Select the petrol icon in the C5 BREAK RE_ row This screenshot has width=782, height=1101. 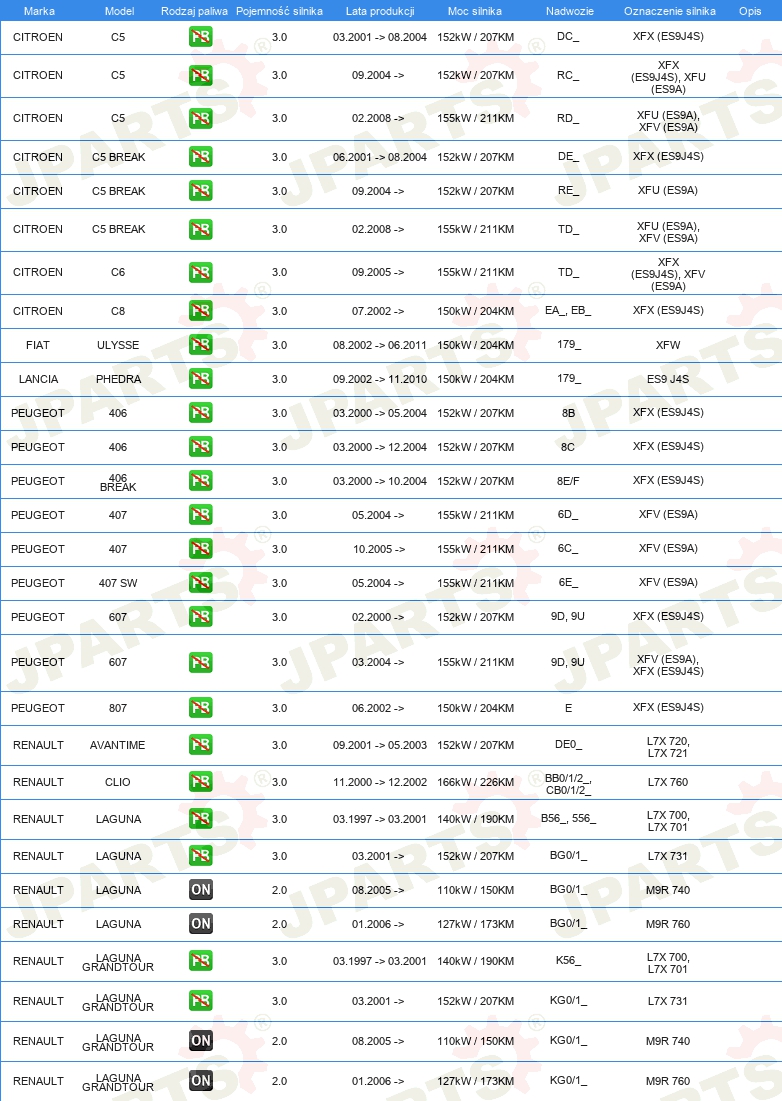click(x=201, y=190)
